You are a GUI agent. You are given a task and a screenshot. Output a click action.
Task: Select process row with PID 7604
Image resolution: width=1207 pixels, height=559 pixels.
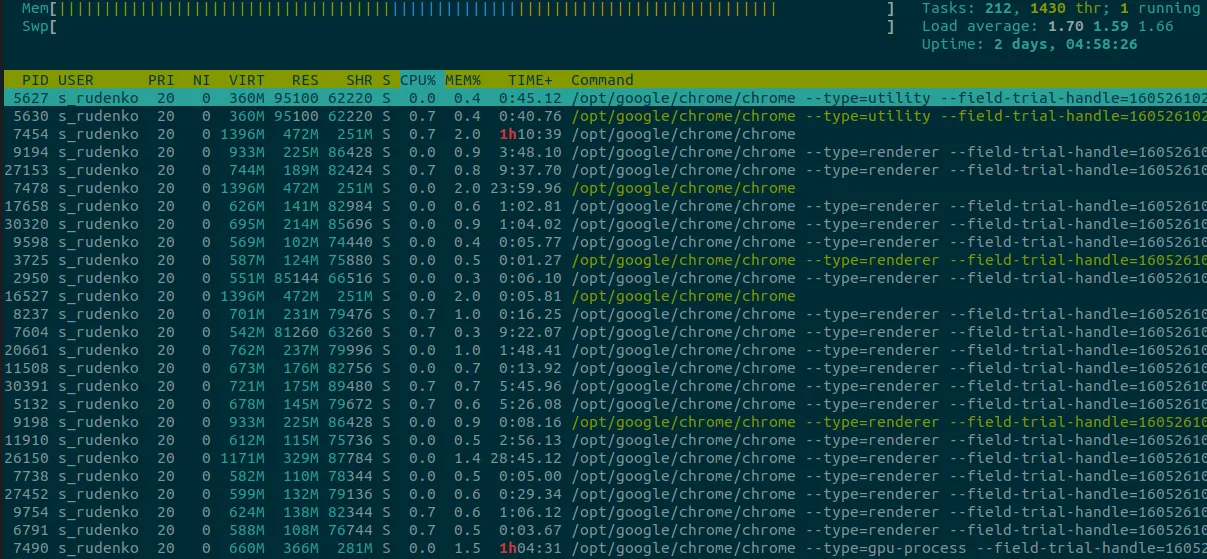coord(603,332)
